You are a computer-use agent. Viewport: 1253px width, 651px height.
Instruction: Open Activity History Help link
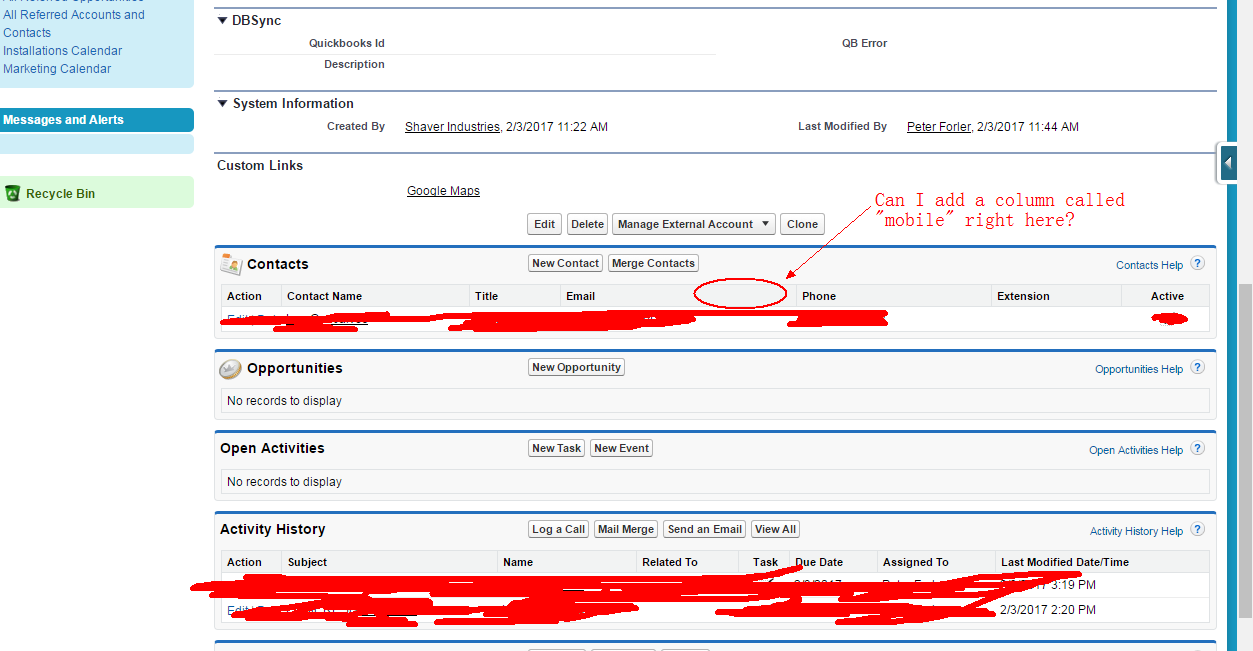(x=1136, y=531)
